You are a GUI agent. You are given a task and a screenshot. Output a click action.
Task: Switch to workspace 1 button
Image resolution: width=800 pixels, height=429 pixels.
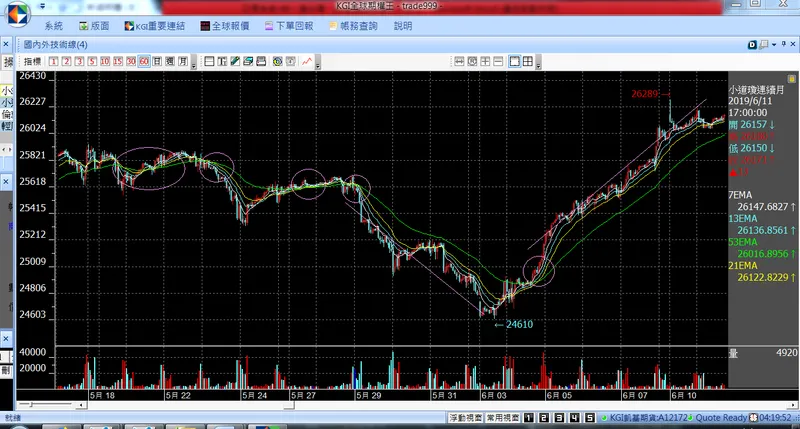(x=529, y=418)
